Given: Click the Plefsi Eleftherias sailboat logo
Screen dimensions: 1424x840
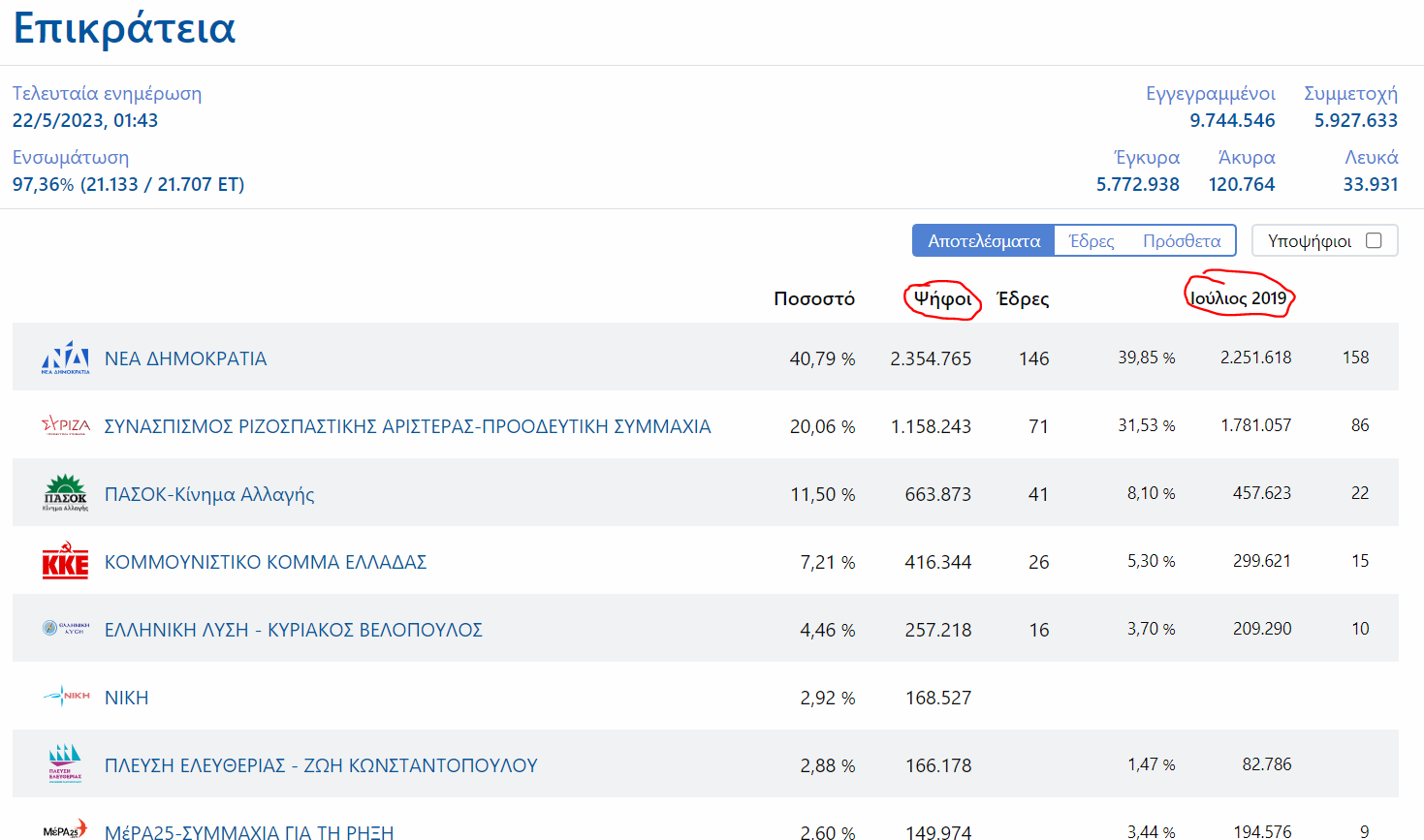Looking at the screenshot, I should [65, 763].
